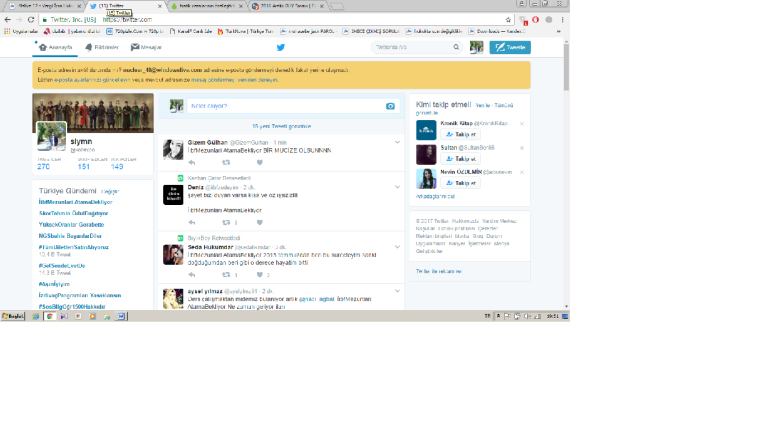Viewport: 760px width, 429px height.
Task: Click Twitter ile reklam ver link
Action: coord(439,271)
